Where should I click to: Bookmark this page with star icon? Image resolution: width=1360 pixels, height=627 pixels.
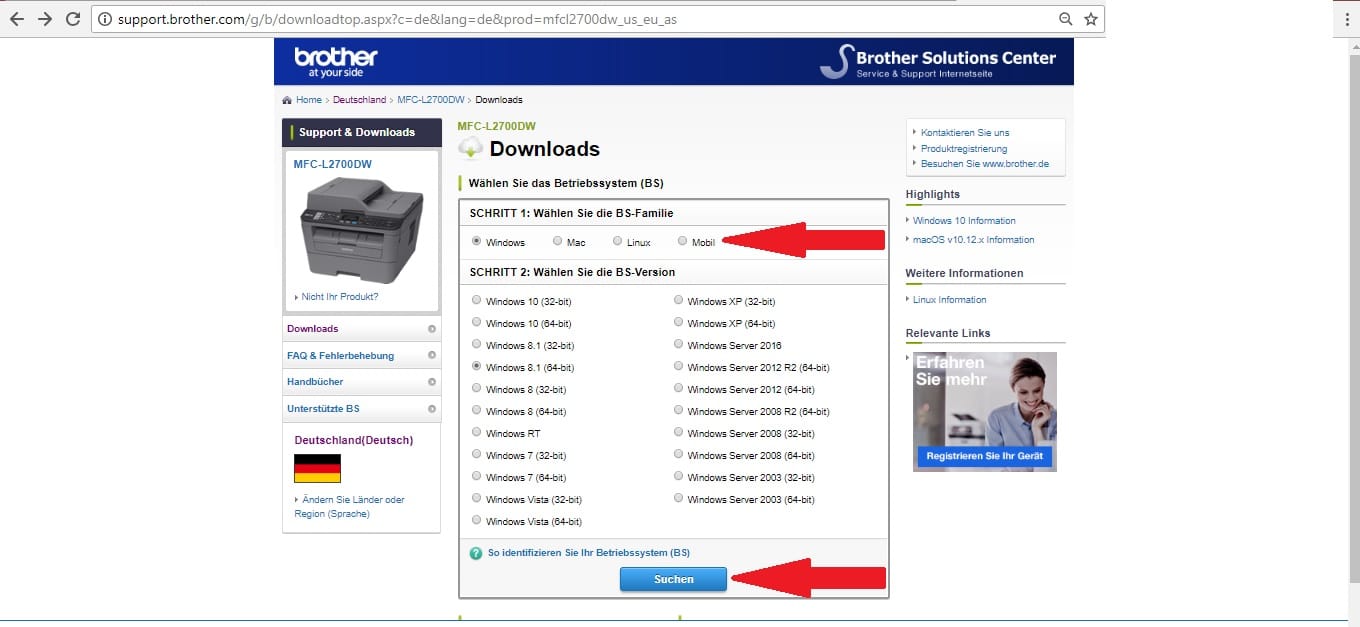[1090, 19]
